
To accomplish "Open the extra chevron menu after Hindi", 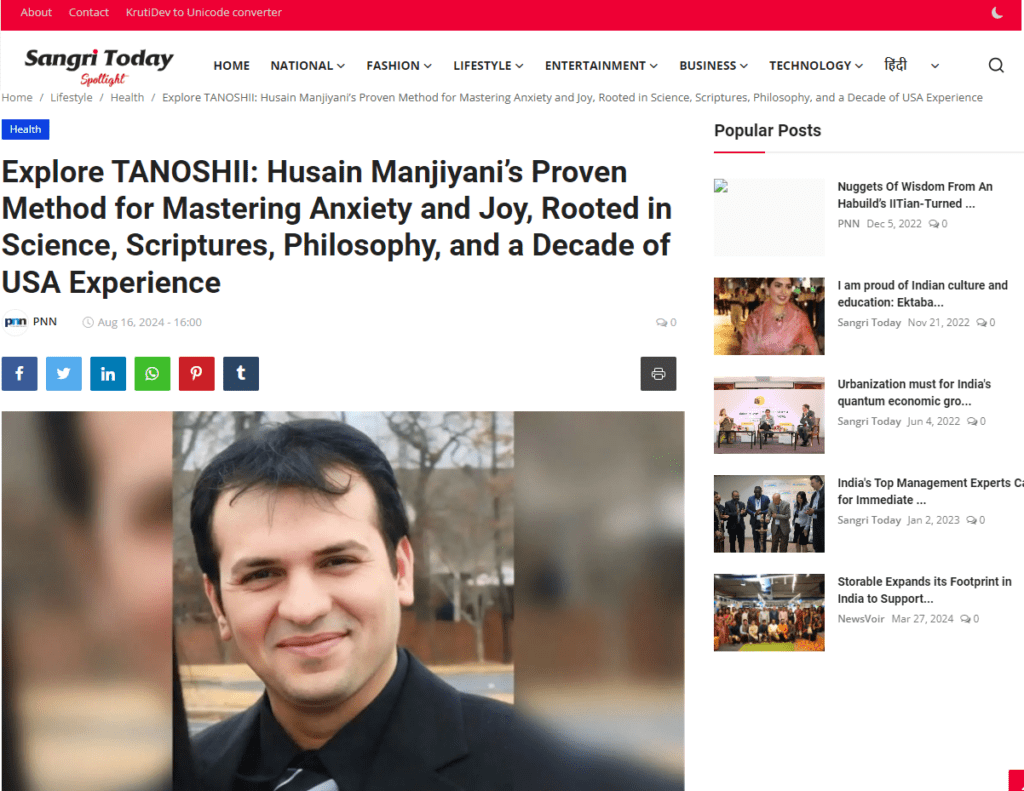I will click(x=935, y=66).
